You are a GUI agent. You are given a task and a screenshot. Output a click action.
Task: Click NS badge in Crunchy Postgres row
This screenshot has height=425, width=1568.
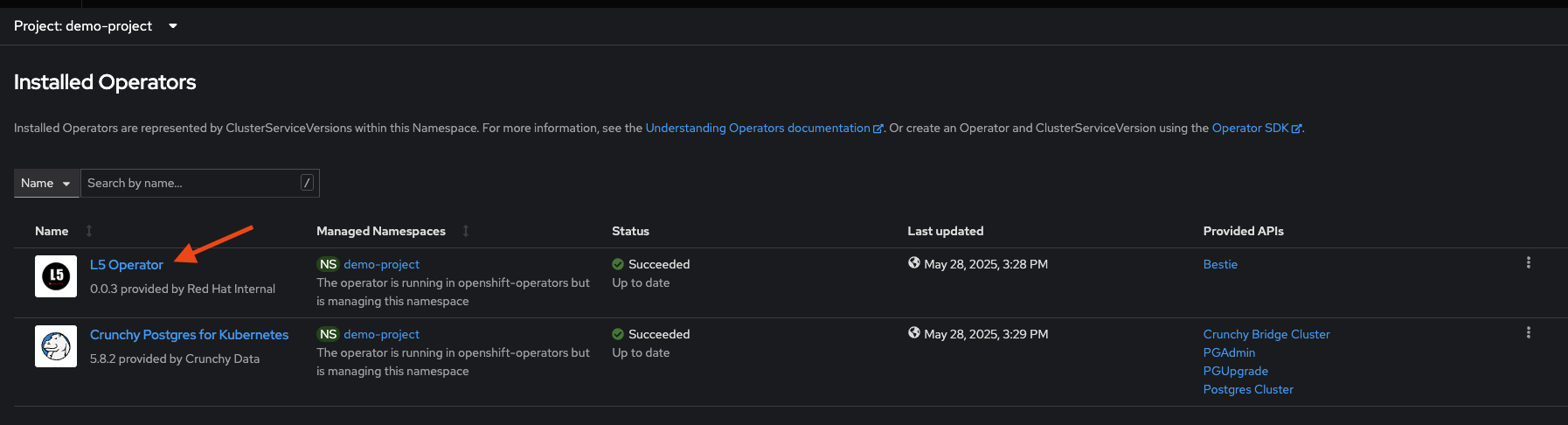pyautogui.click(x=328, y=334)
